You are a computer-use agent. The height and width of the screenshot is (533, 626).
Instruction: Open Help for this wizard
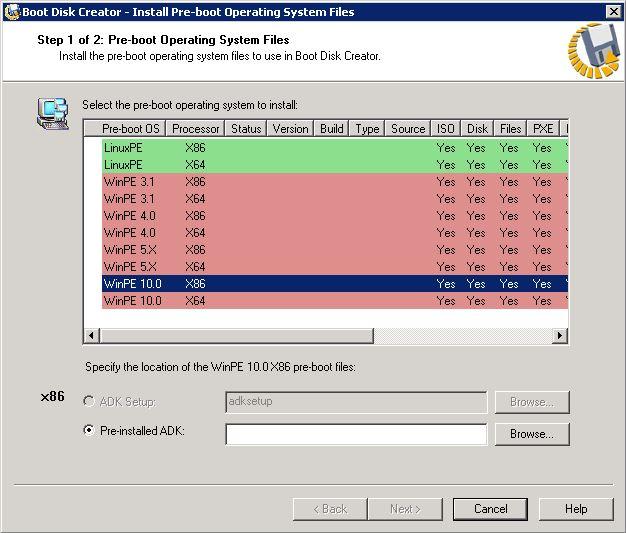click(576, 509)
